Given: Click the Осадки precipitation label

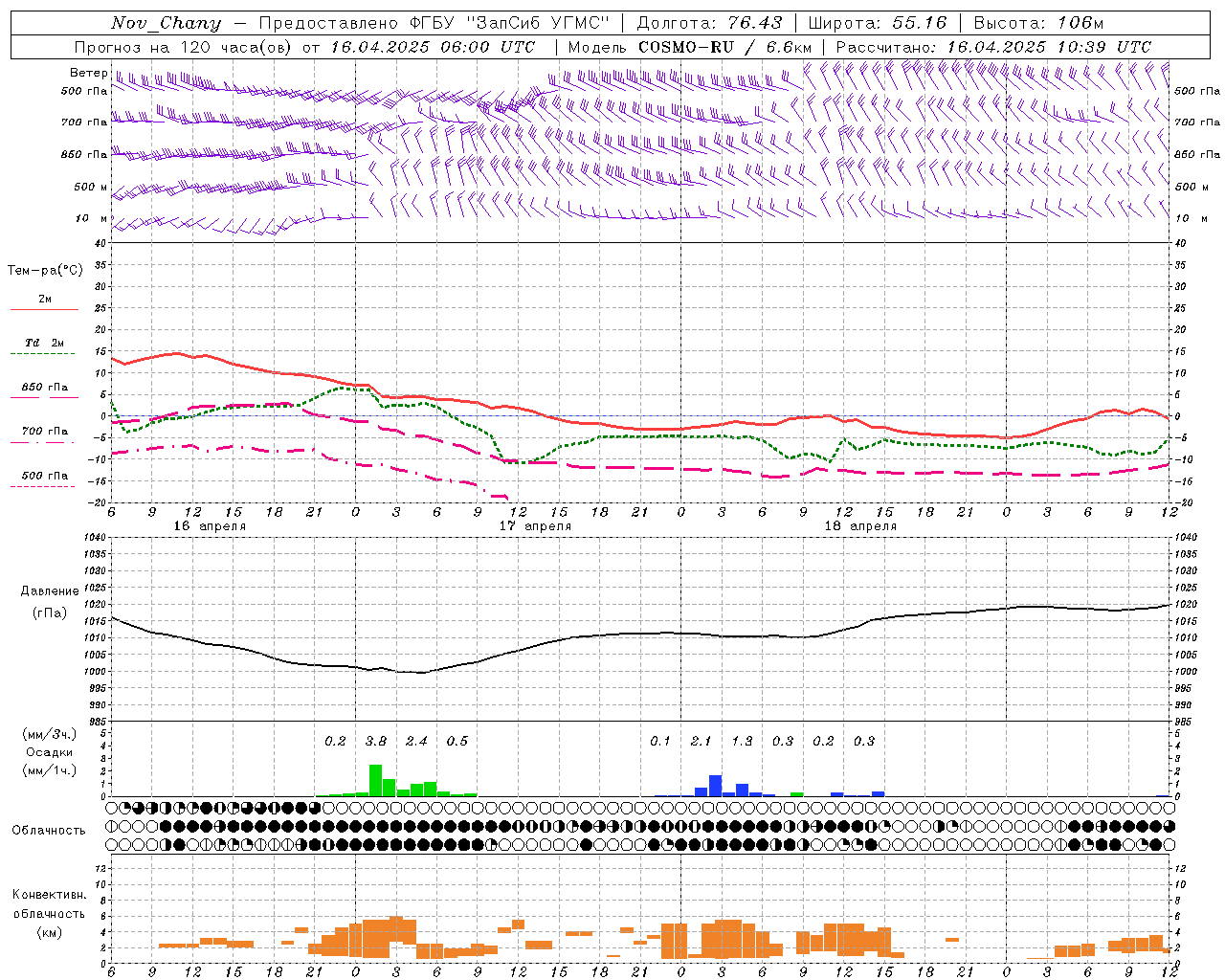Looking at the screenshot, I should click(x=50, y=752).
